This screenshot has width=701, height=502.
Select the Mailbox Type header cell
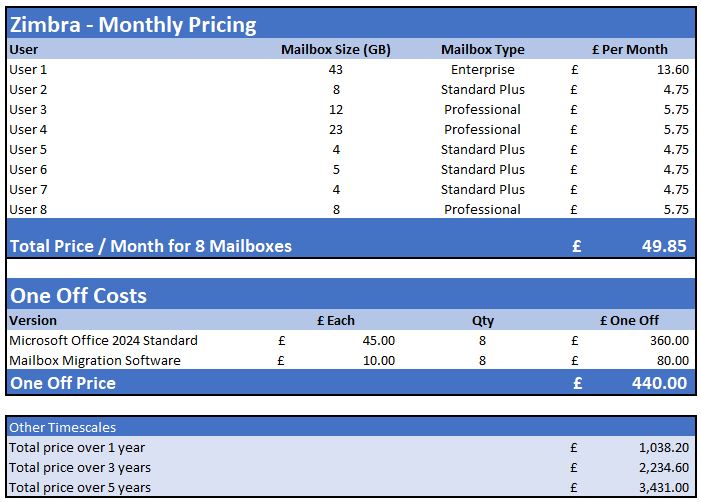483,50
